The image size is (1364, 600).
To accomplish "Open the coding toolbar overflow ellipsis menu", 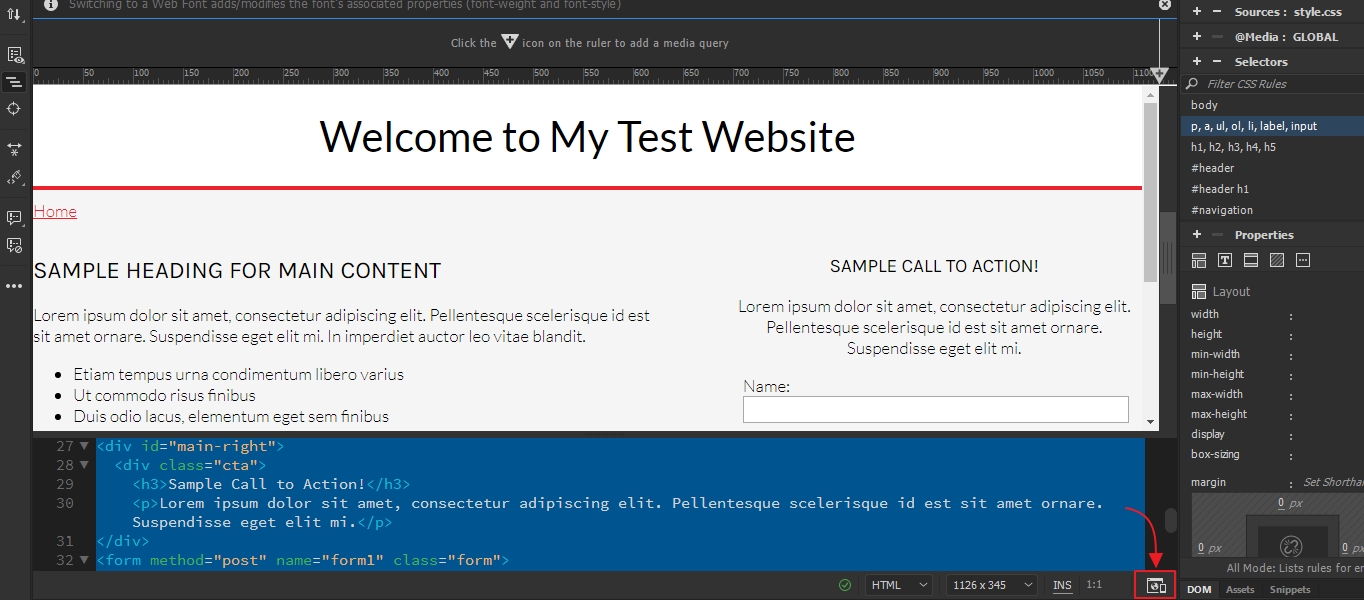I will click(x=14, y=286).
